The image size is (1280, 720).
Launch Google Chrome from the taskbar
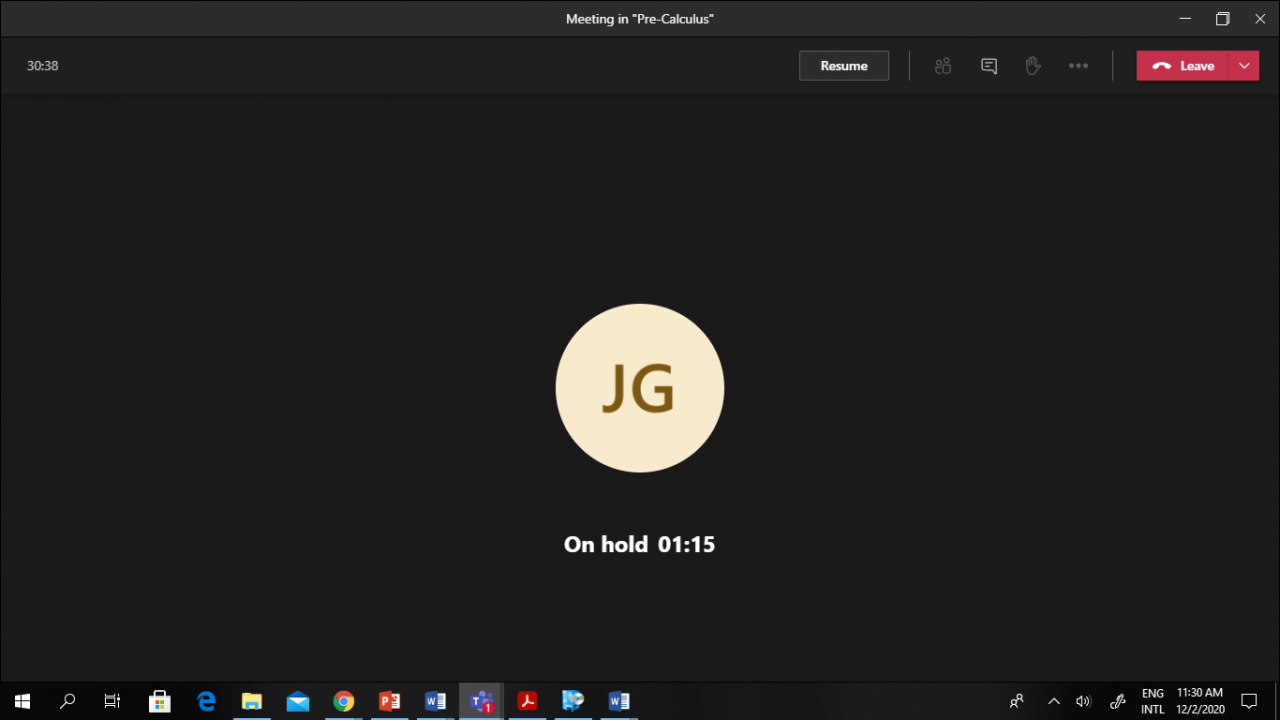click(343, 701)
